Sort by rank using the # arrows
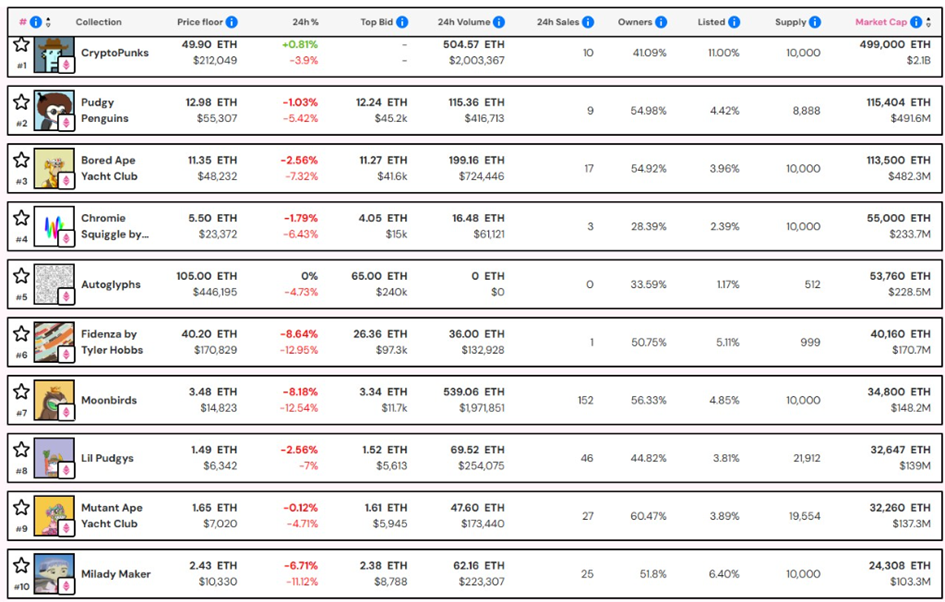Screen dimensions: 945x602 48,22
